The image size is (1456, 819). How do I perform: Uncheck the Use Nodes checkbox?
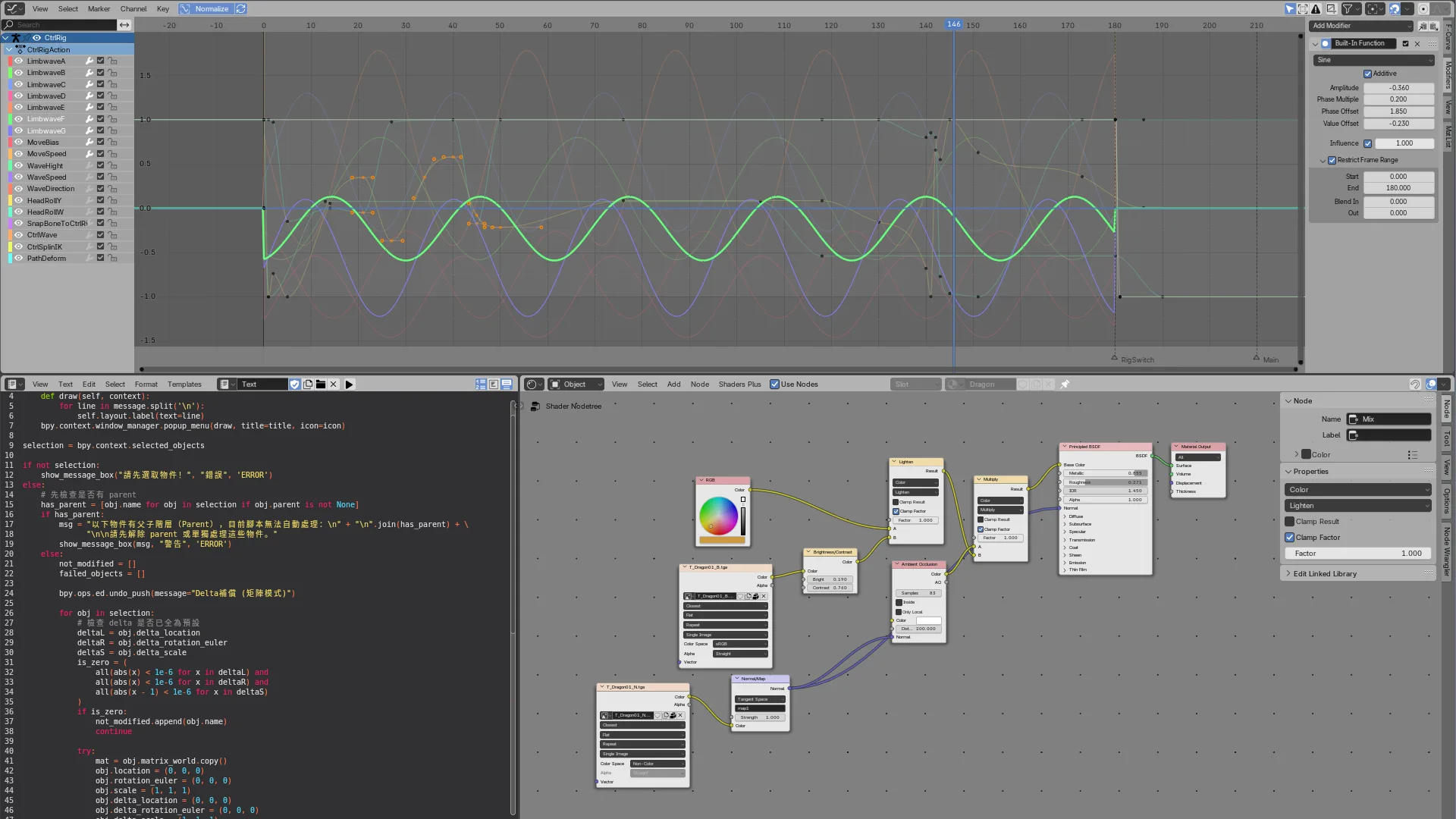(x=774, y=384)
